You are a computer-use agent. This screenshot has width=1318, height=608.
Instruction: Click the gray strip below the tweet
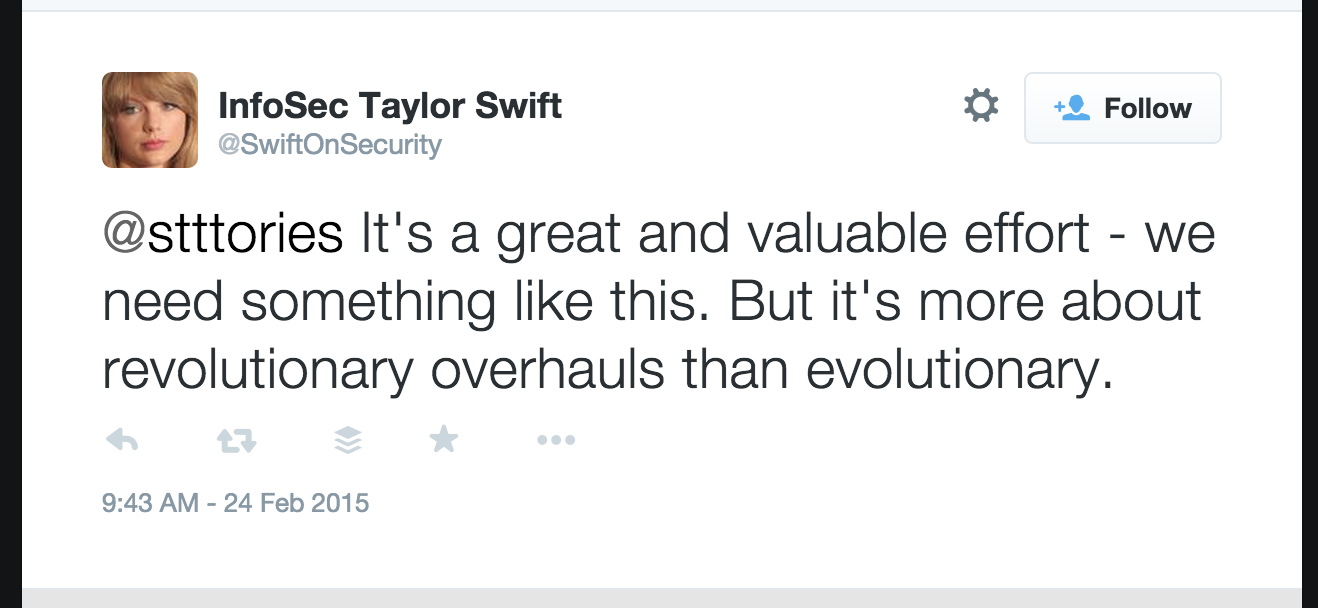tap(662, 598)
